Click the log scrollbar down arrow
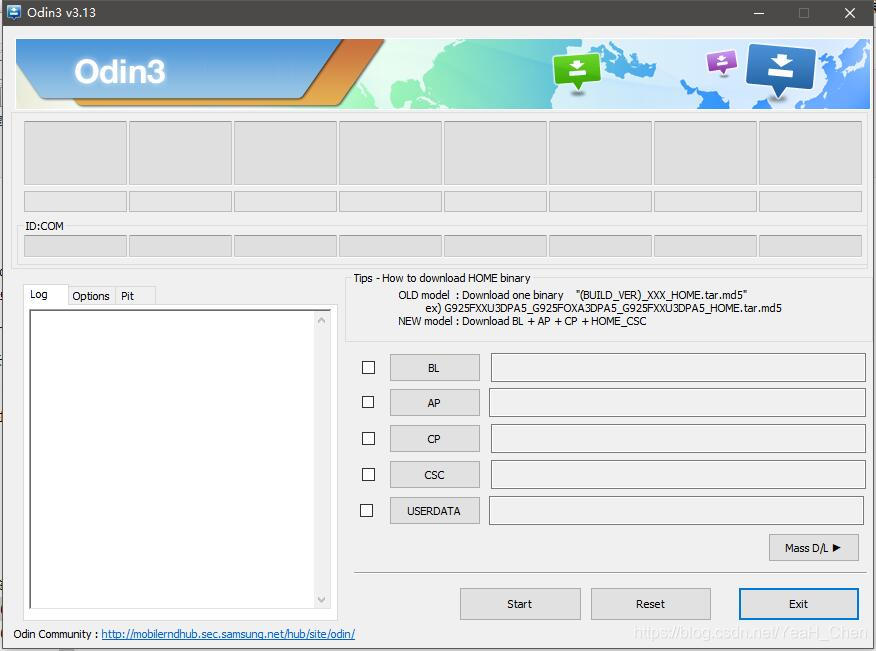 pos(321,600)
